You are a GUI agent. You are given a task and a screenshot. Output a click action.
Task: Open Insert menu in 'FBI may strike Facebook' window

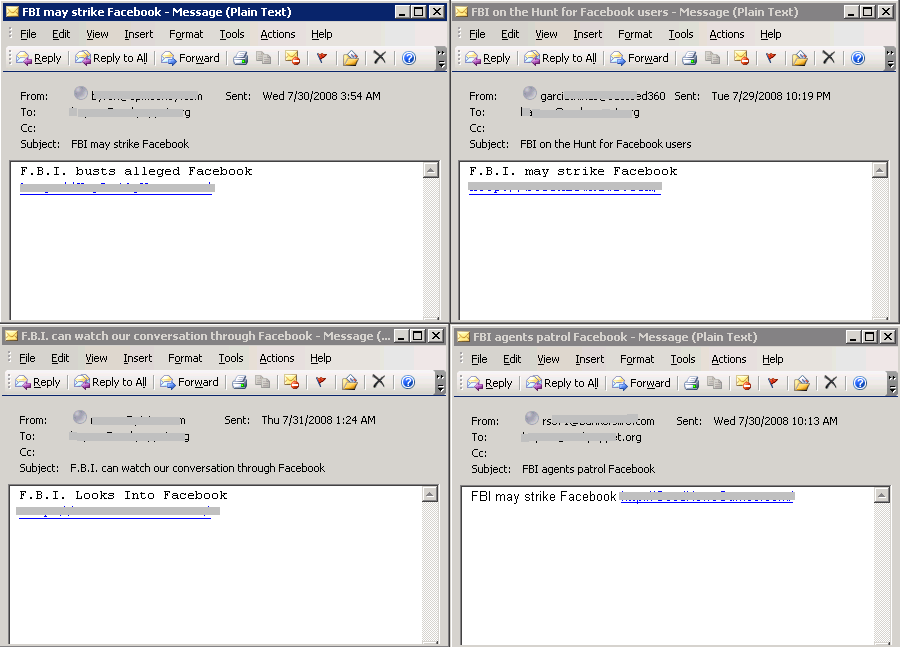139,34
